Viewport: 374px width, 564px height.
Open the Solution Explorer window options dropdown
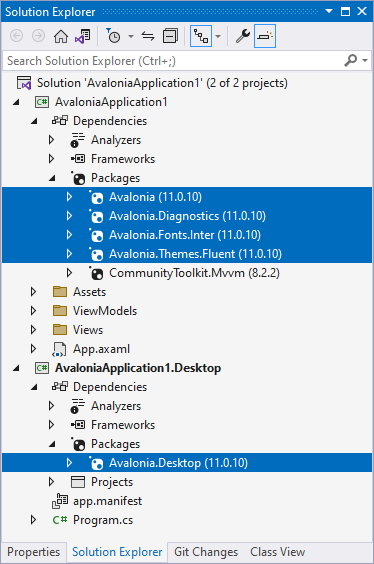coord(329,12)
